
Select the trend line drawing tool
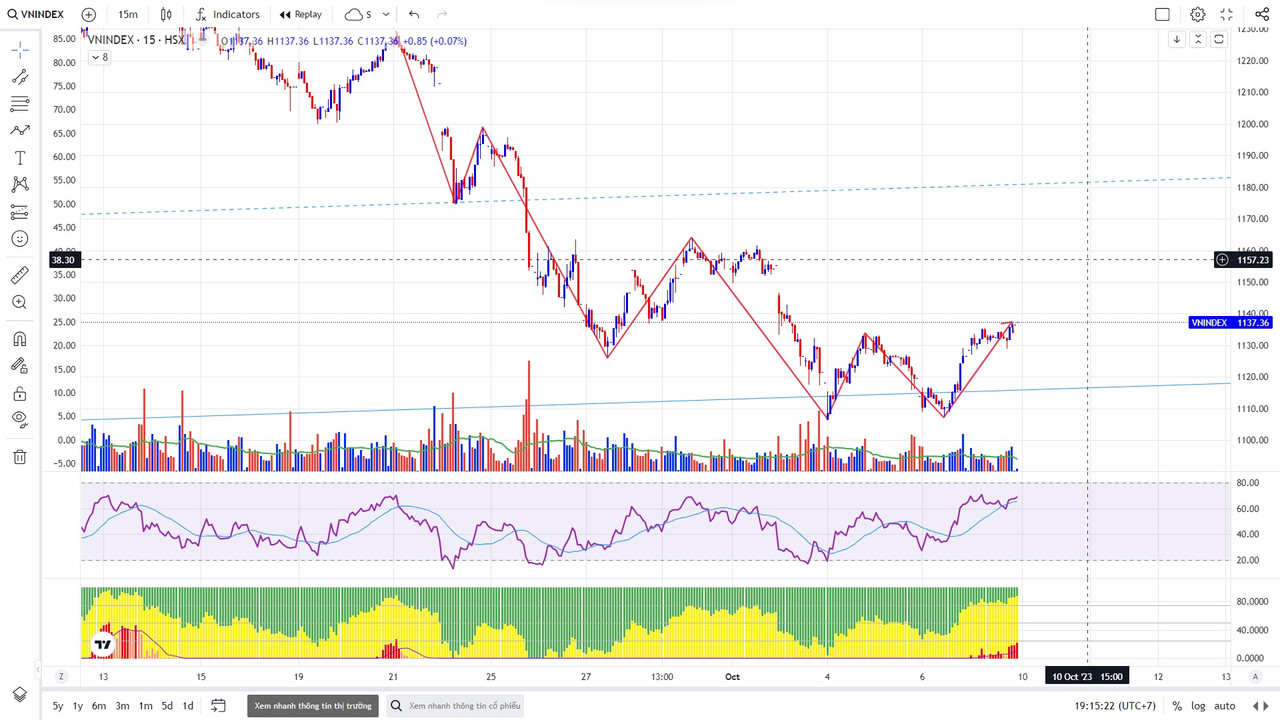click(x=20, y=77)
